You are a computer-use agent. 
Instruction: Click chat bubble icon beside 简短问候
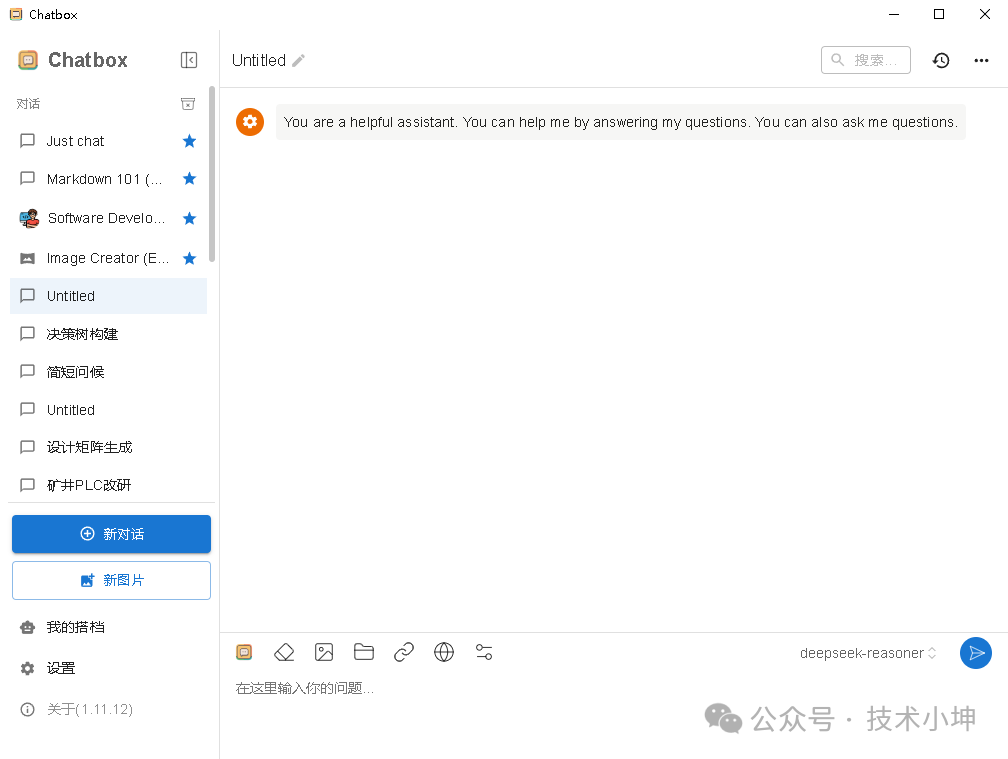(27, 371)
